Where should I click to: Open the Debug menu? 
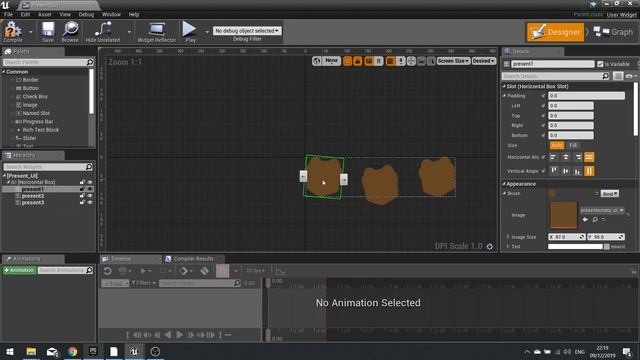[86, 14]
